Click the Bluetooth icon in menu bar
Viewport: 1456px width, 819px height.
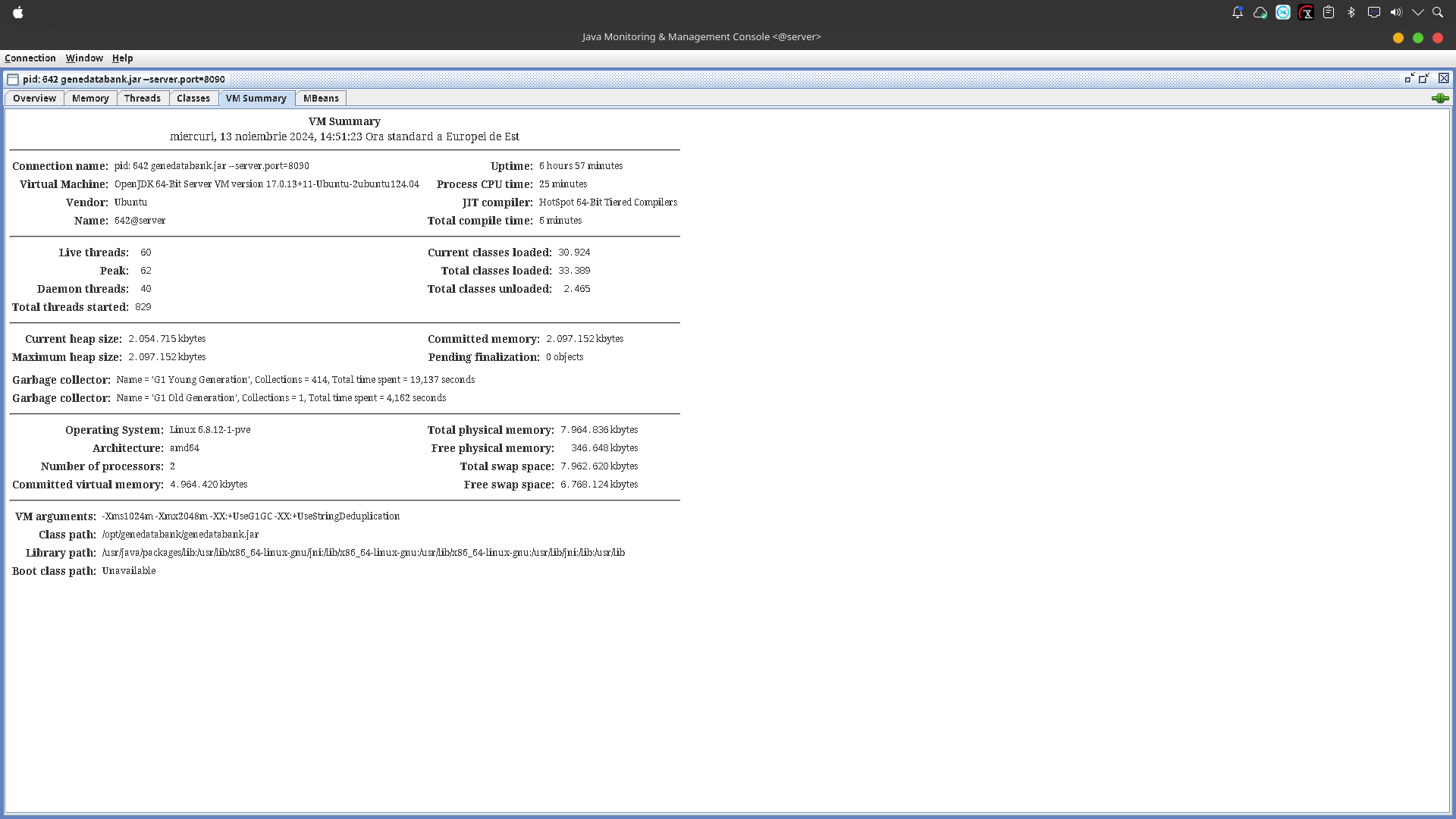tap(1350, 12)
